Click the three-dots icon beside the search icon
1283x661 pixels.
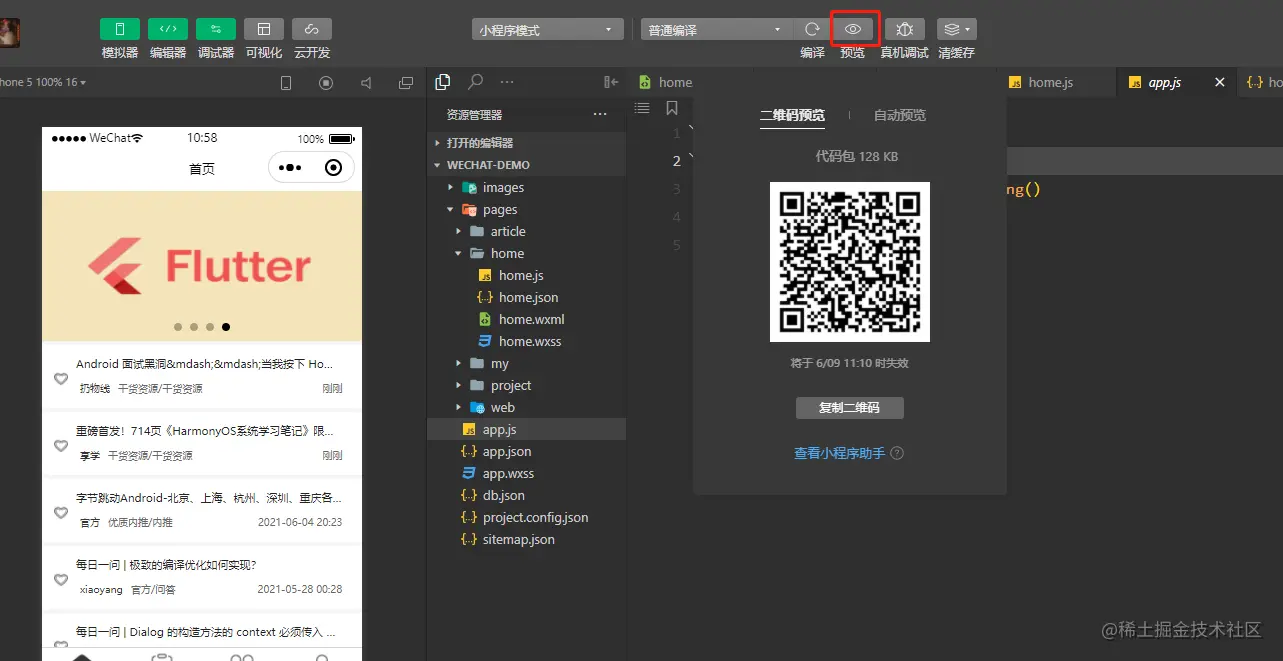click(507, 82)
